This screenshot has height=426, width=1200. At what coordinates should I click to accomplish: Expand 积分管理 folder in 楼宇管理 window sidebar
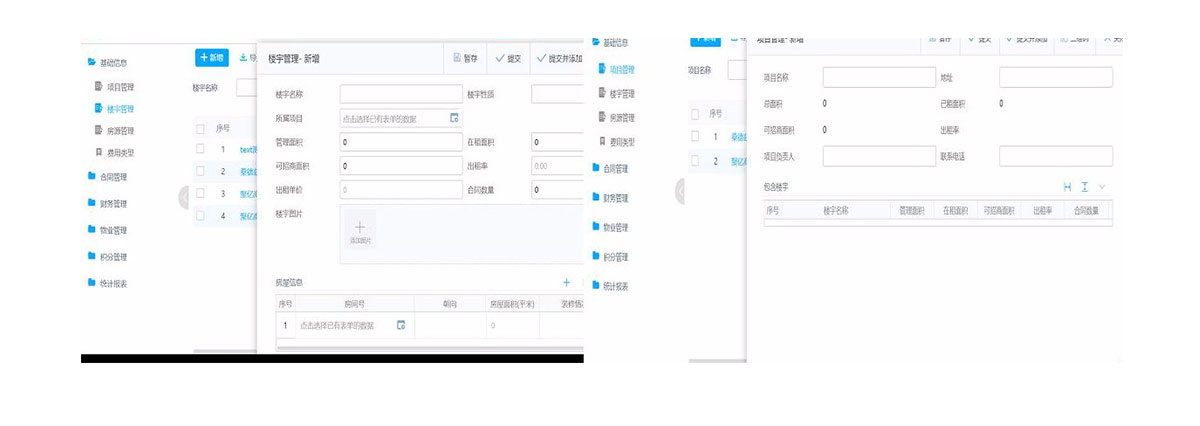tap(107, 257)
